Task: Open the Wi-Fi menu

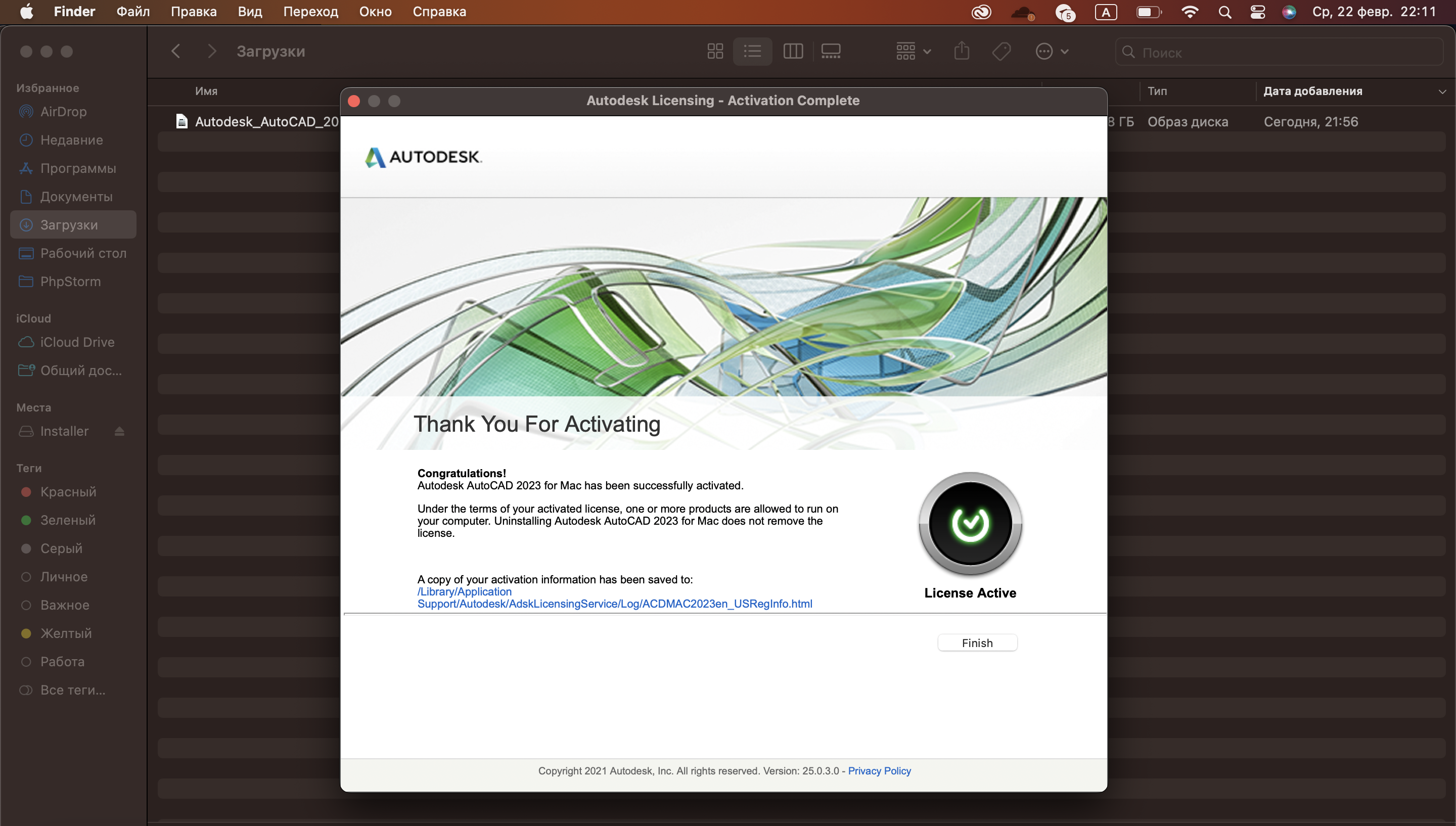Action: click(1190, 12)
